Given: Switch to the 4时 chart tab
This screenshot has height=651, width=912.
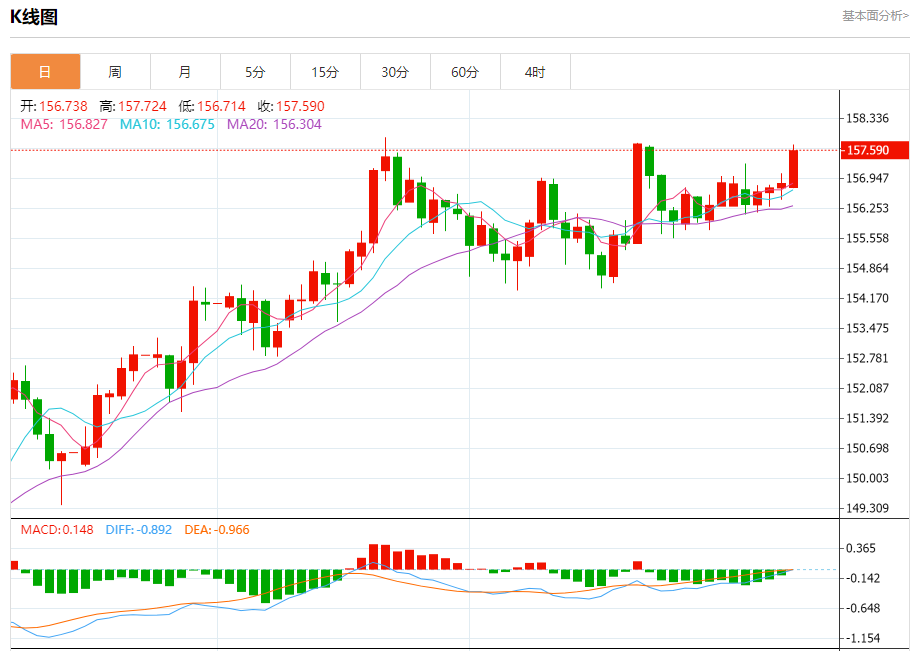Looking at the screenshot, I should [535, 72].
